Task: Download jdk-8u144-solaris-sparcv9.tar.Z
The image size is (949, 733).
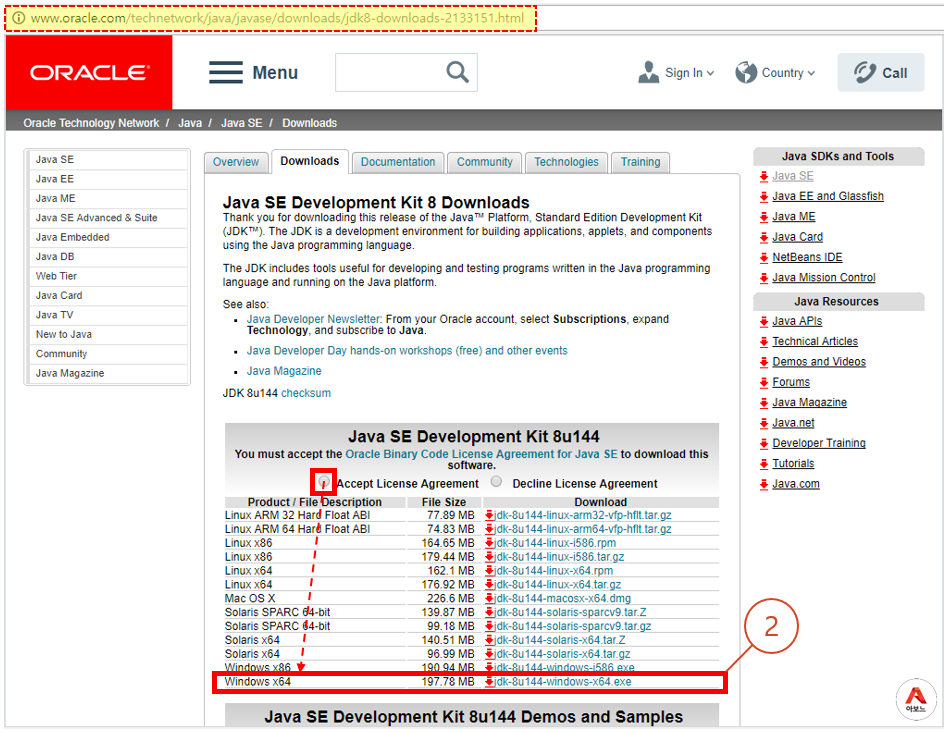Action: pyautogui.click(x=570, y=613)
